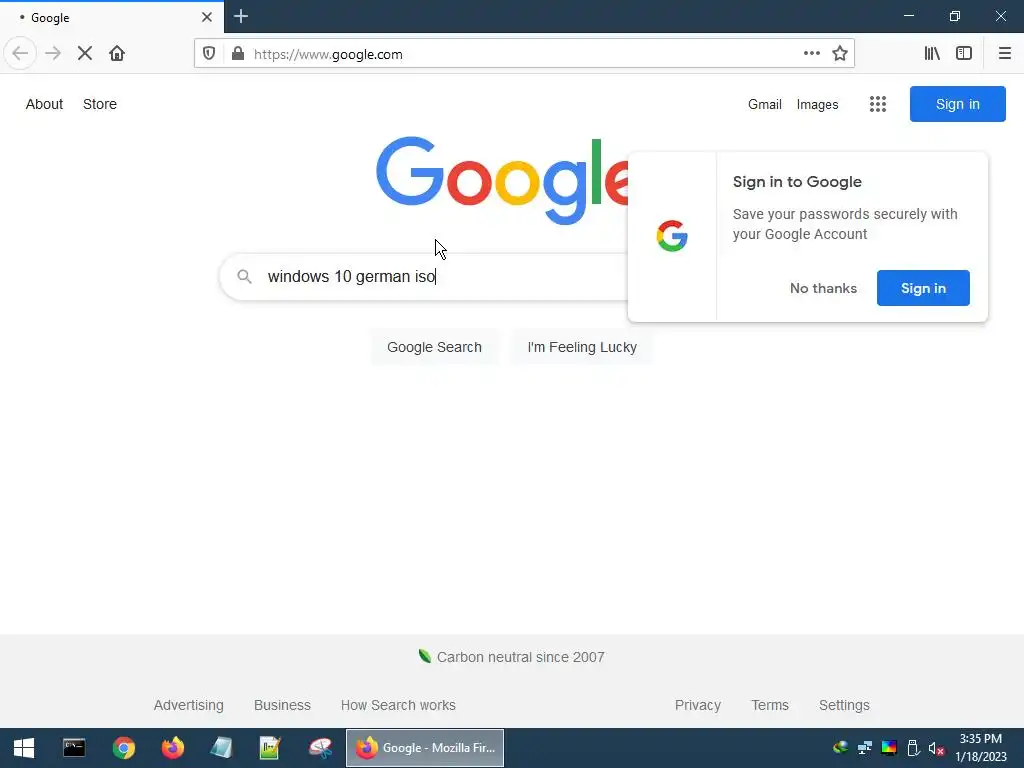The height and width of the screenshot is (768, 1024).
Task: Open Business footer link
Action: [x=282, y=705]
